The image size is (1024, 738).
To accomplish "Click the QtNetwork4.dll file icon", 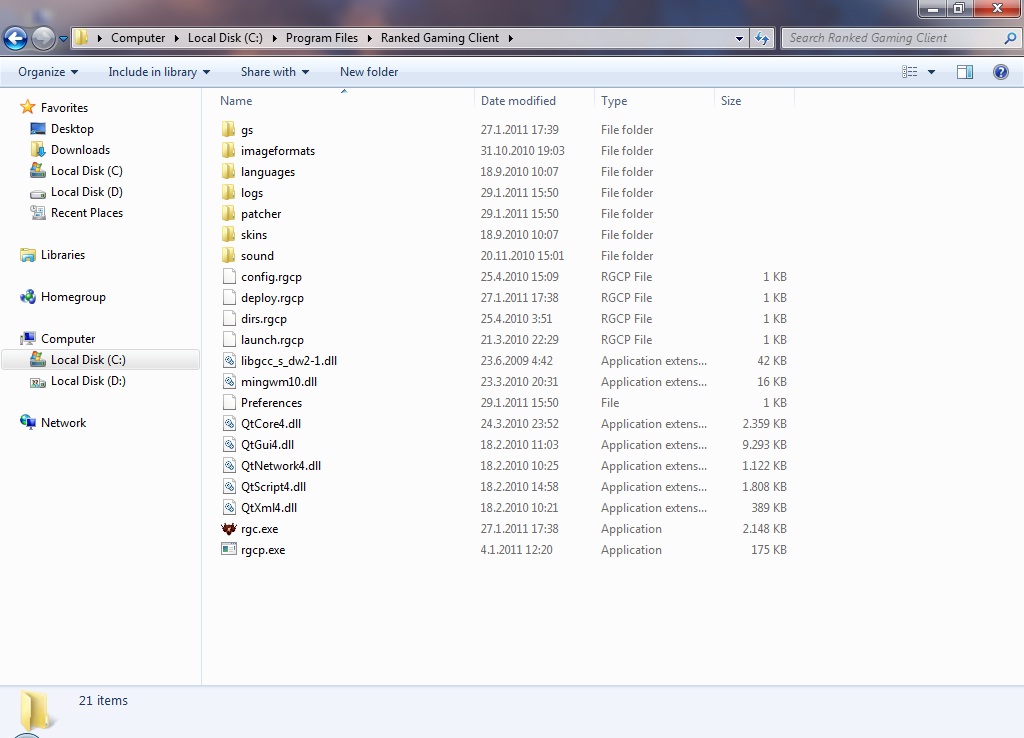I will 229,465.
